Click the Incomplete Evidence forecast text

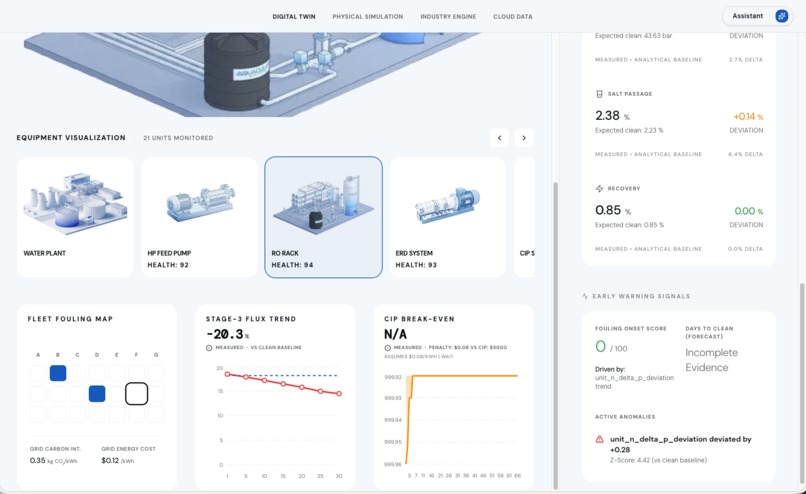[711, 360]
